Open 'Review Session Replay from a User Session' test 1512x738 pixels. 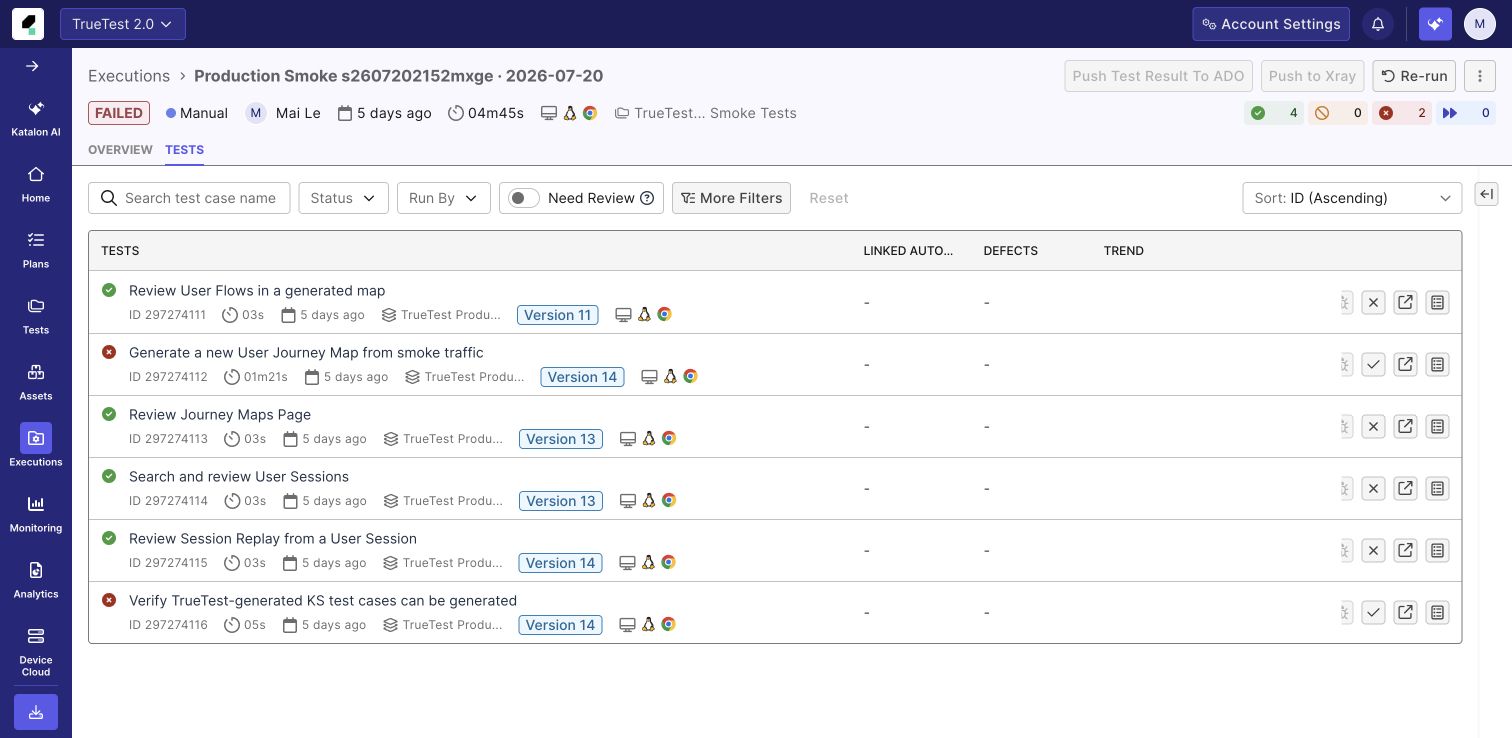click(273, 538)
